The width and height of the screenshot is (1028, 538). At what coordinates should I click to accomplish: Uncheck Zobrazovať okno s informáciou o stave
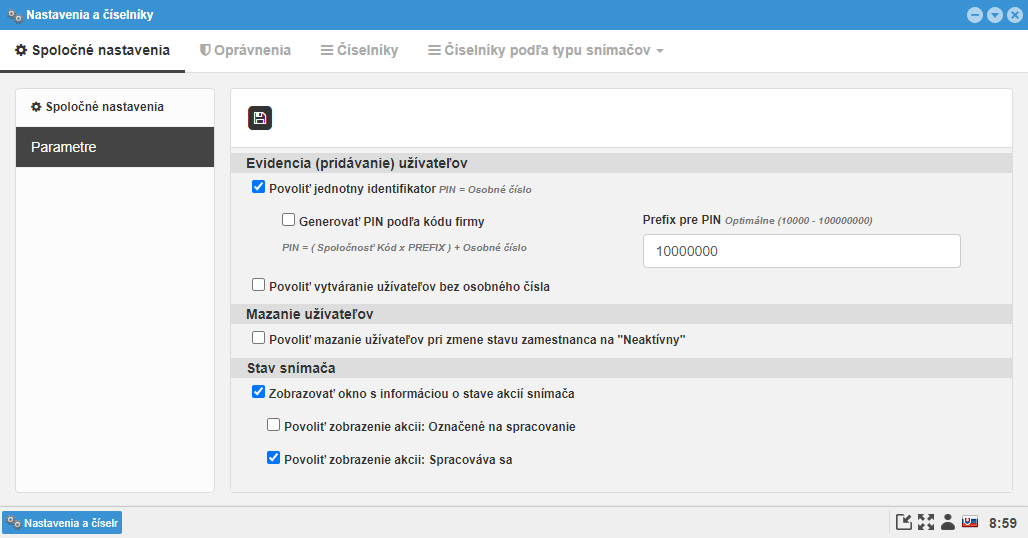pos(258,393)
